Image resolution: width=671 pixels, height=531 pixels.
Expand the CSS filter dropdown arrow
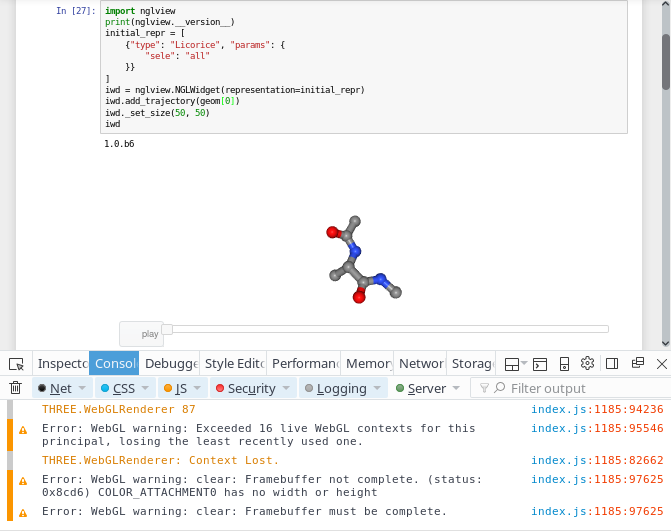pyautogui.click(x=145, y=388)
